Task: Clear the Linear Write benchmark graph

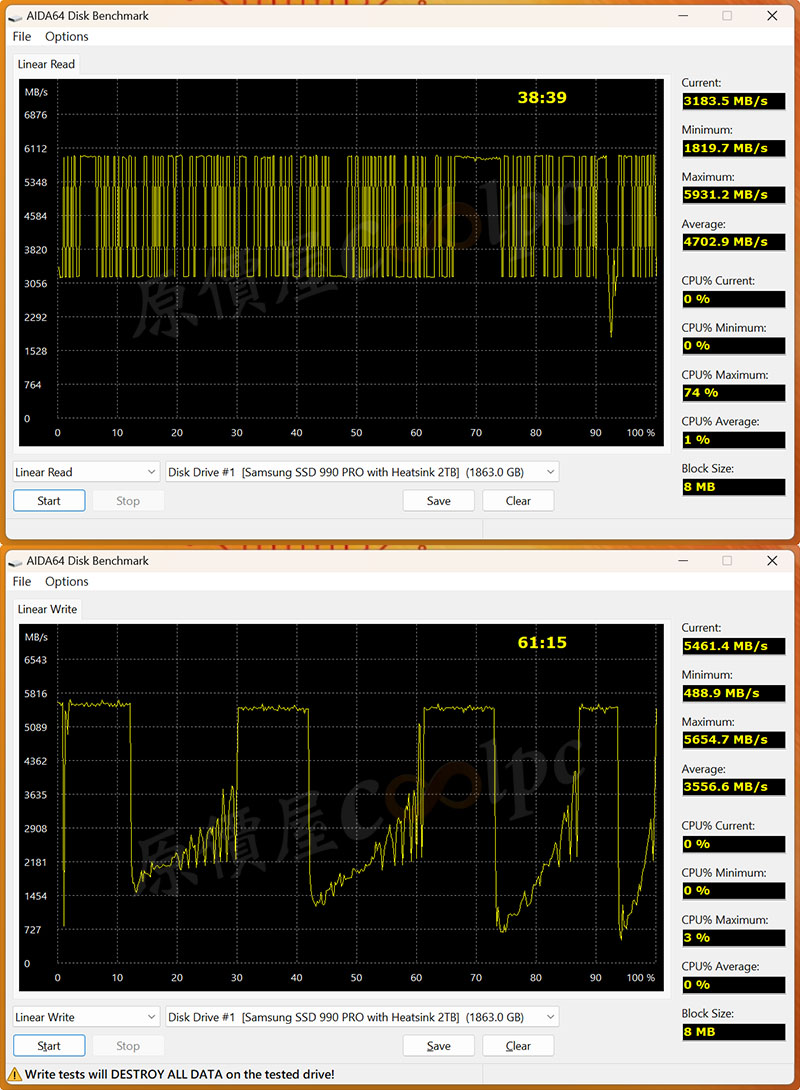Action: click(518, 1046)
